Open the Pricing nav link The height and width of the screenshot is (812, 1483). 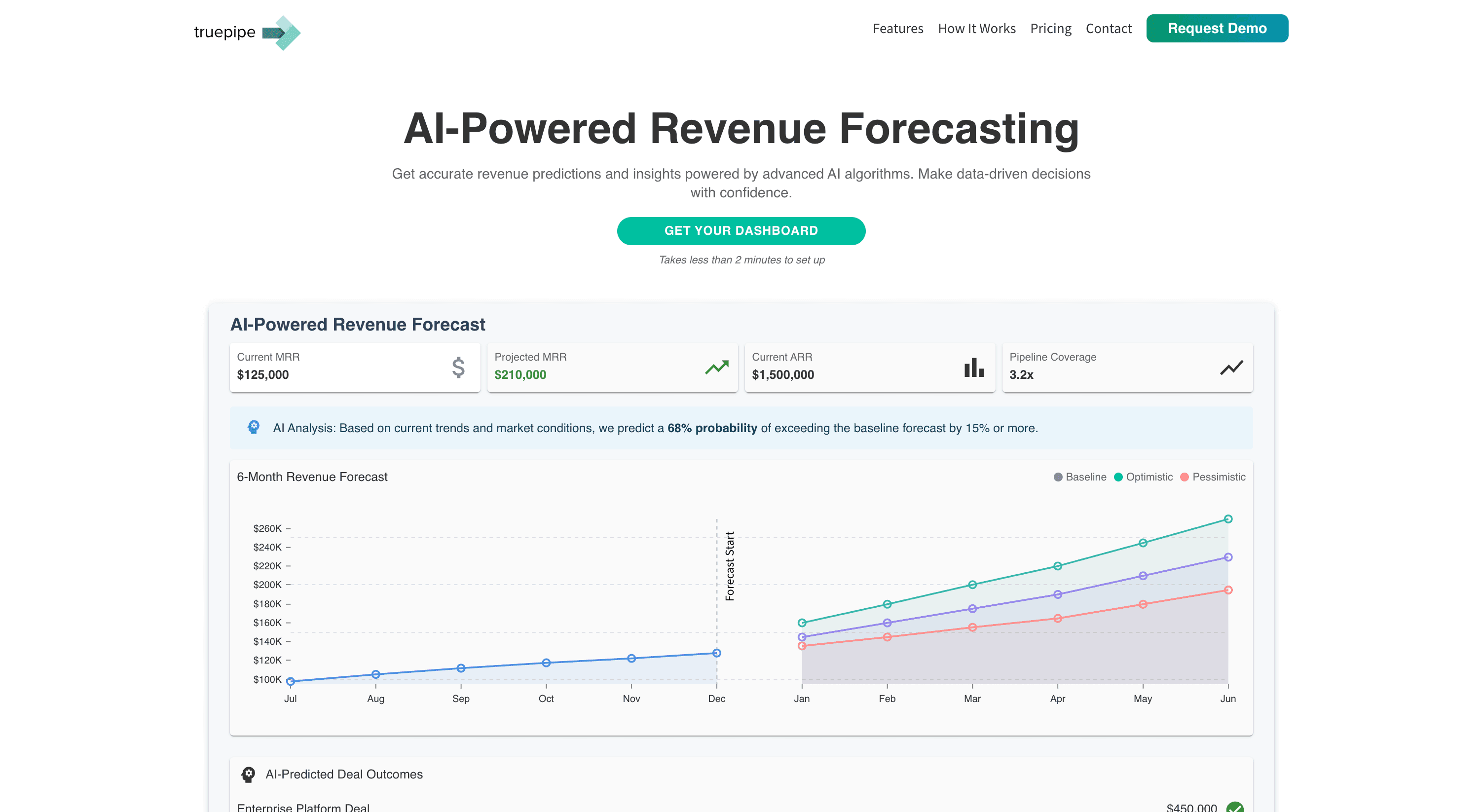pyautogui.click(x=1050, y=28)
